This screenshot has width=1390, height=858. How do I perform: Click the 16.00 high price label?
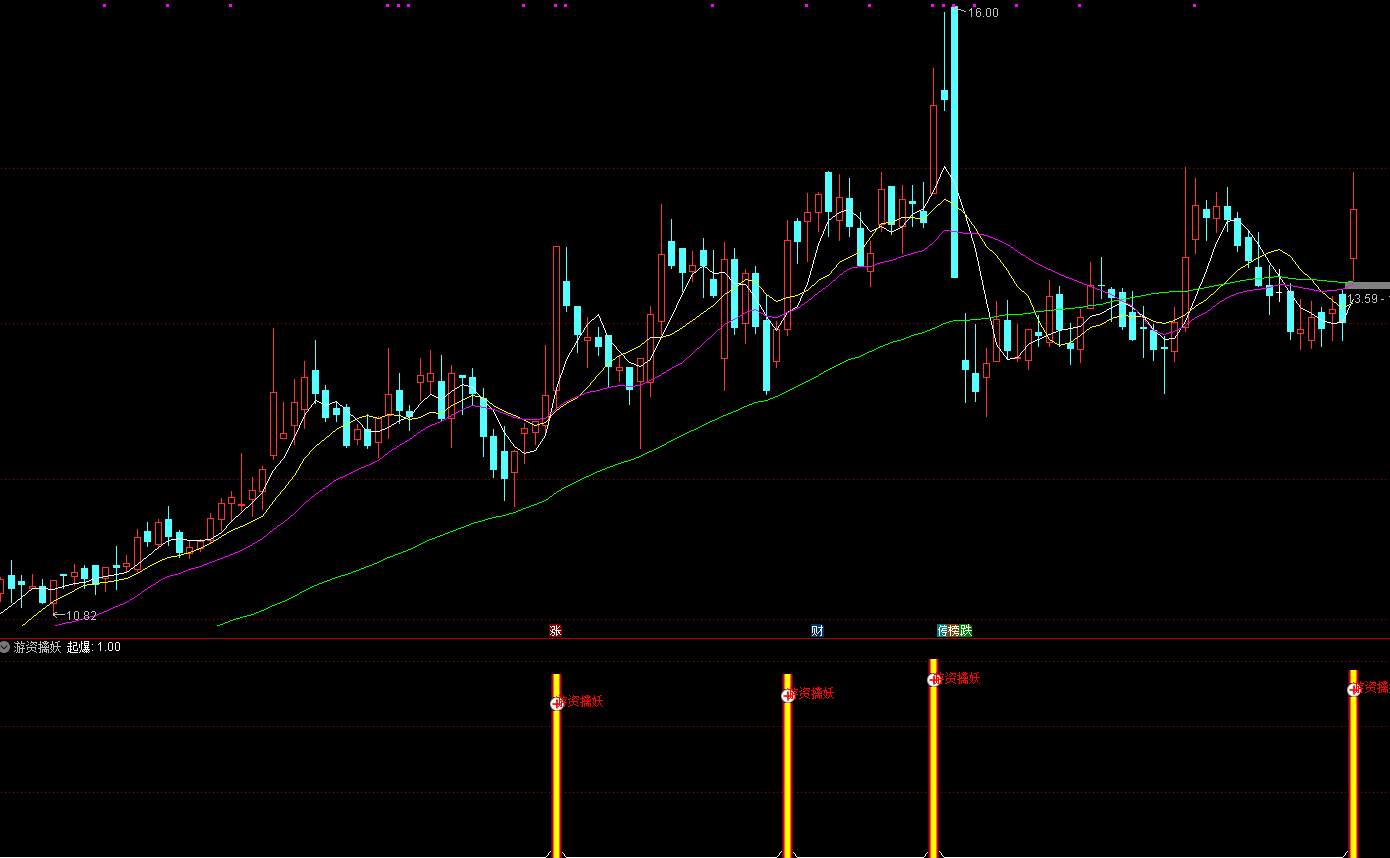(x=983, y=12)
